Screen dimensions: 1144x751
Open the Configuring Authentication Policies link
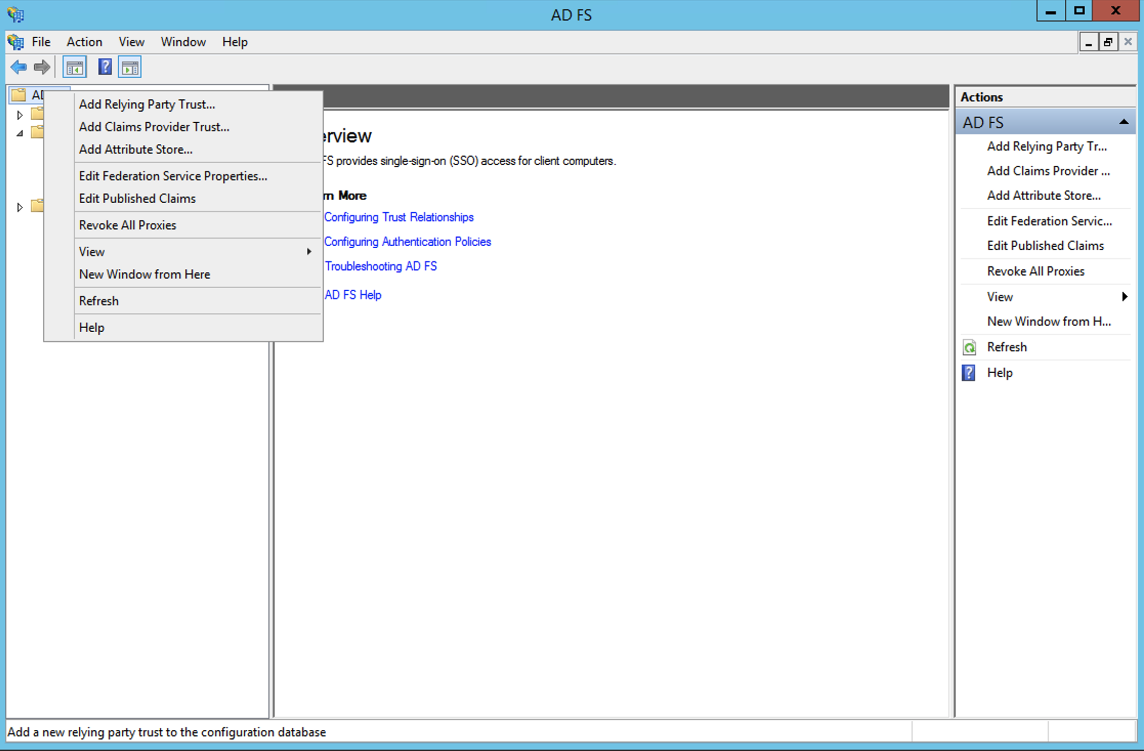tap(408, 242)
